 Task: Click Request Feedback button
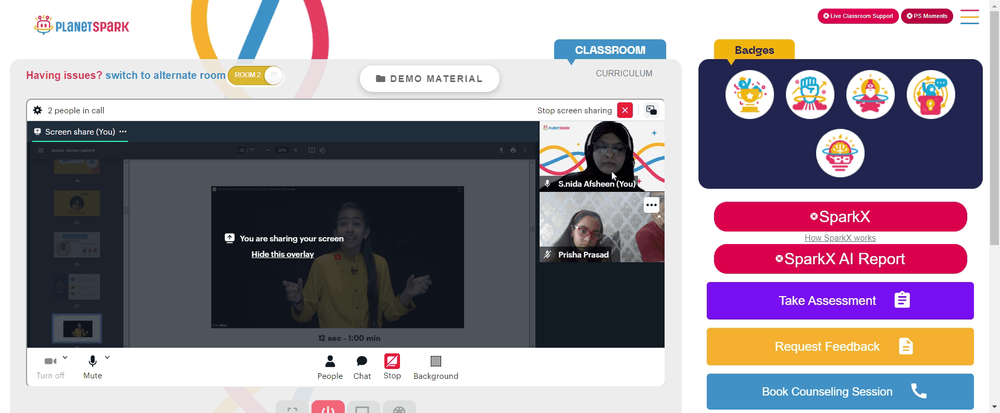click(x=840, y=346)
